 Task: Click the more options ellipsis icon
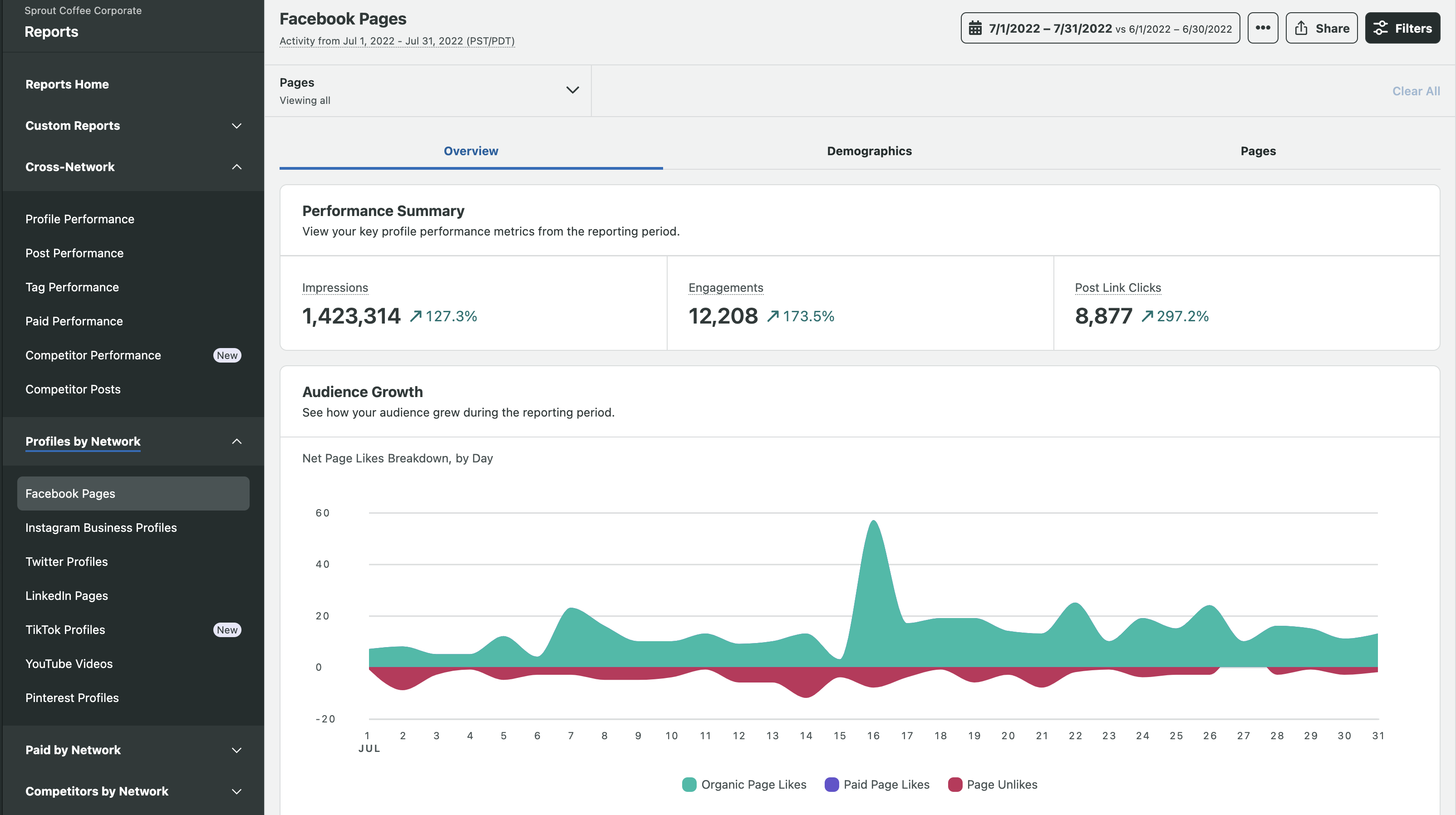click(x=1262, y=27)
